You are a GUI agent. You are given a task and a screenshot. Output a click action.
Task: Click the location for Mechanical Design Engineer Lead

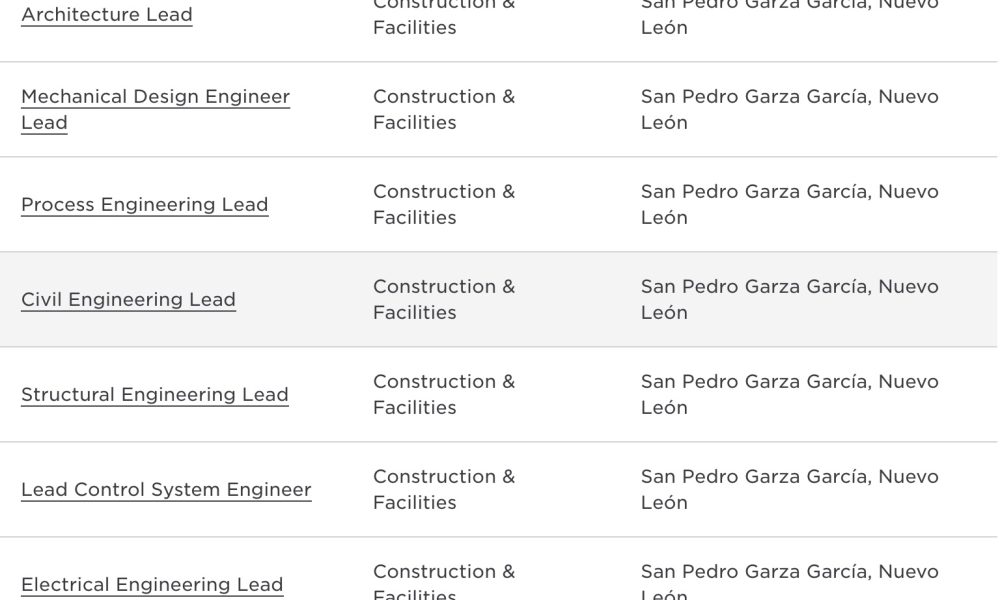tap(790, 110)
